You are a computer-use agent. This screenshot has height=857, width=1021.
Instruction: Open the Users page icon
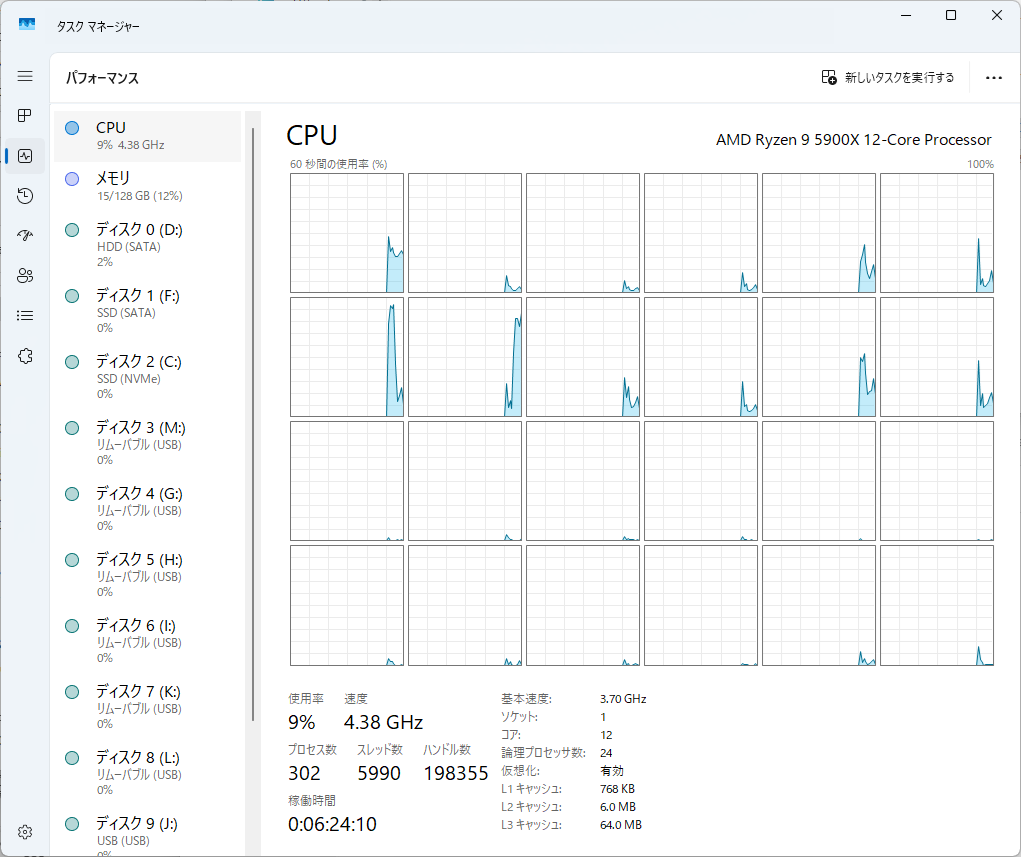(25, 276)
